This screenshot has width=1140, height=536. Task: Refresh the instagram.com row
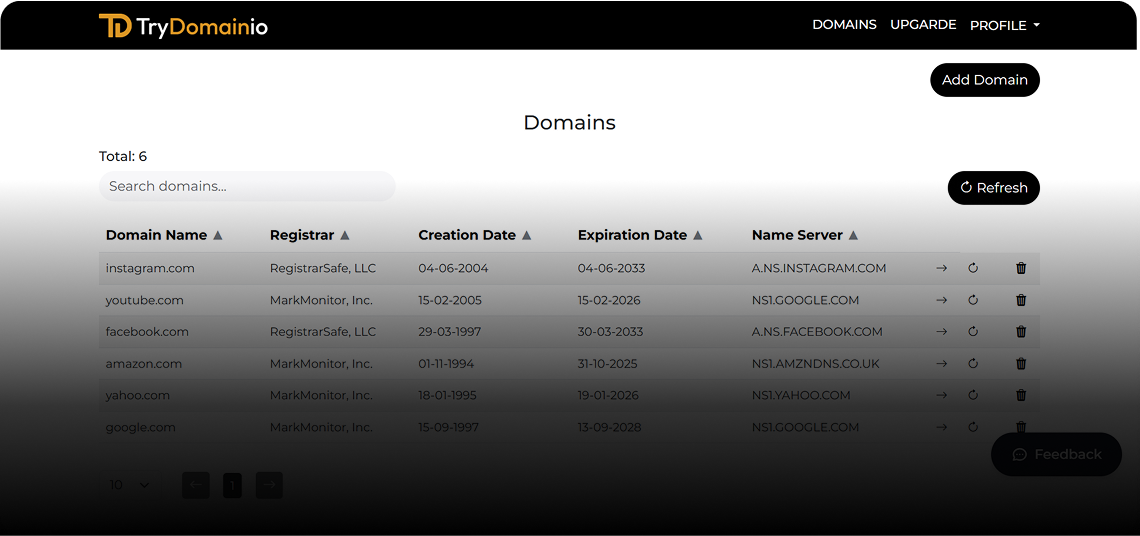(x=973, y=268)
